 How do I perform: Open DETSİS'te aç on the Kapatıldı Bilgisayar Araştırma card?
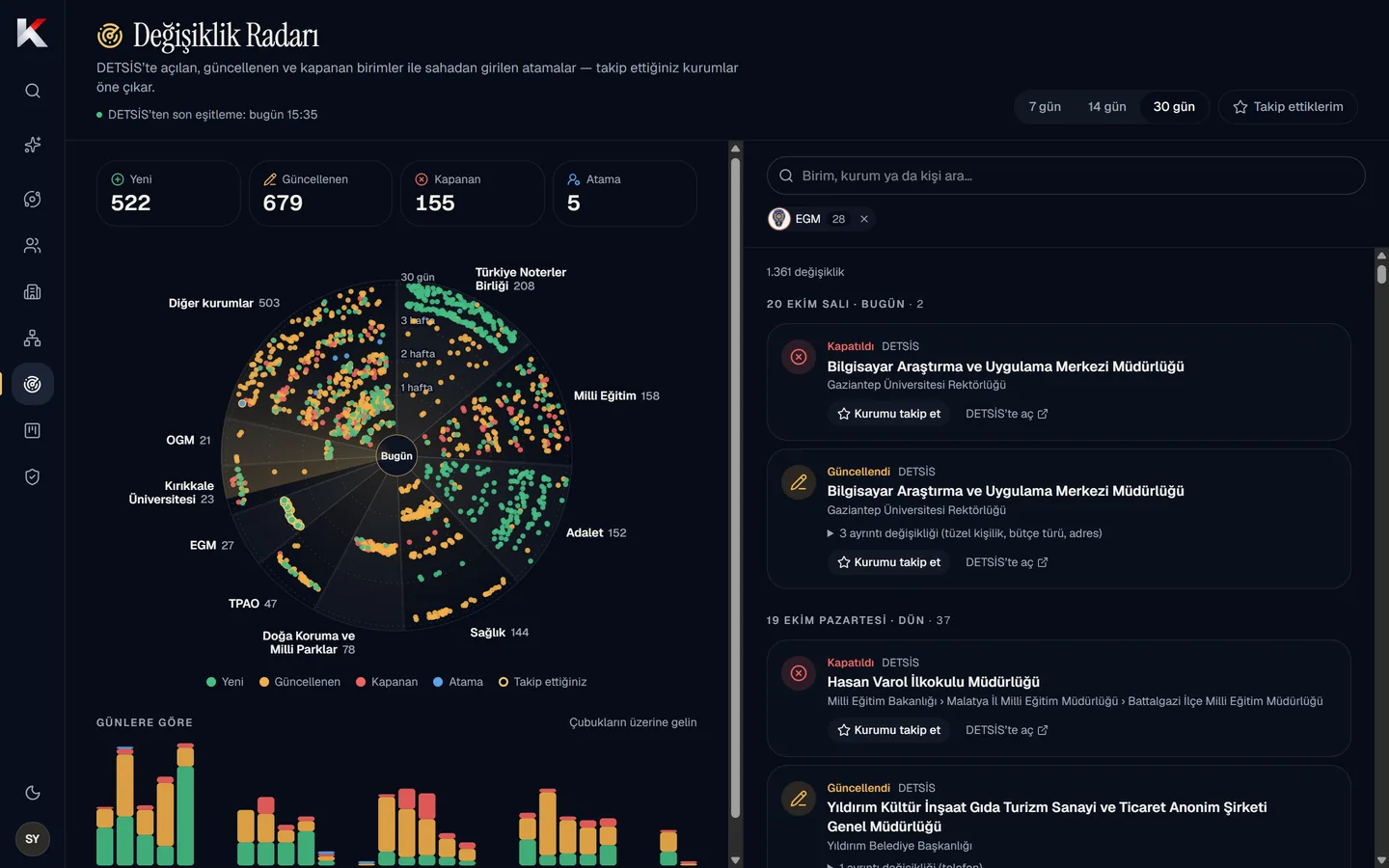click(x=1006, y=414)
